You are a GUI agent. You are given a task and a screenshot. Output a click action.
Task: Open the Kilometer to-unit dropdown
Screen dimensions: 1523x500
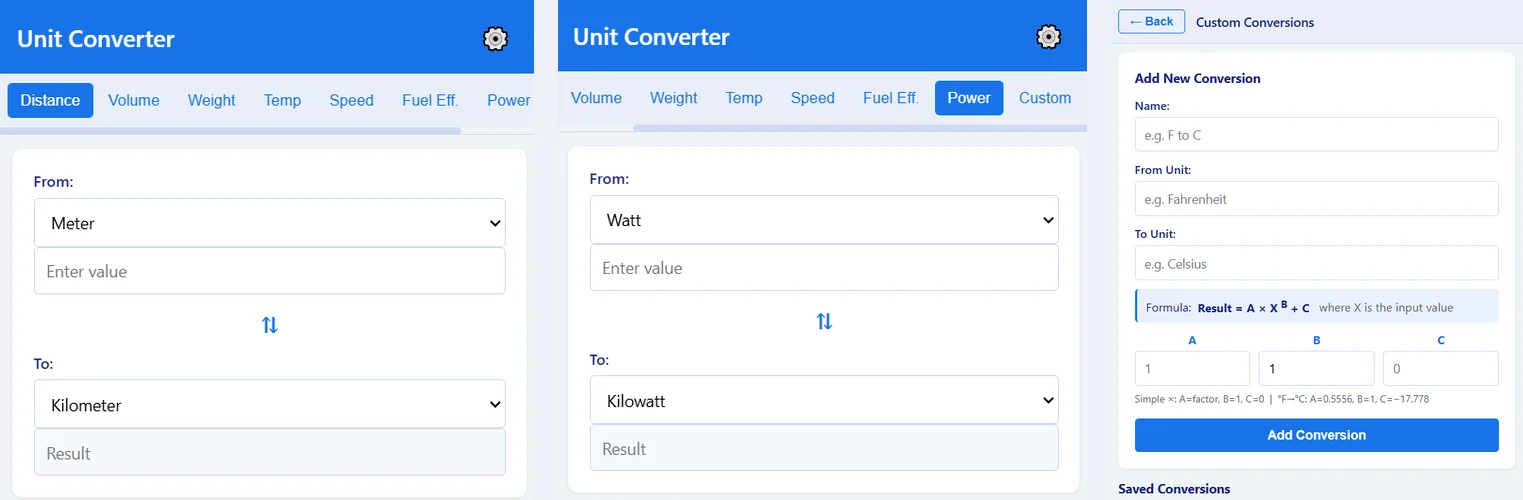pos(270,405)
